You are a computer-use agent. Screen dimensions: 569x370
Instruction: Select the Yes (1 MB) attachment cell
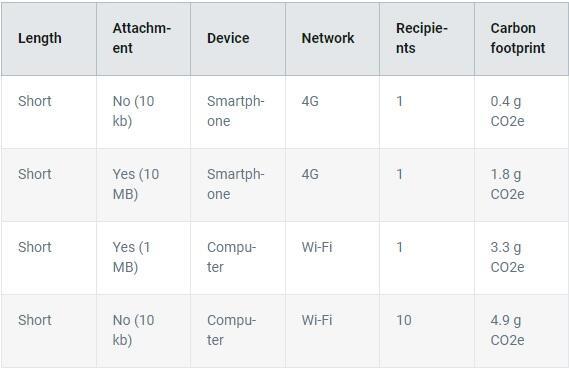click(143, 258)
